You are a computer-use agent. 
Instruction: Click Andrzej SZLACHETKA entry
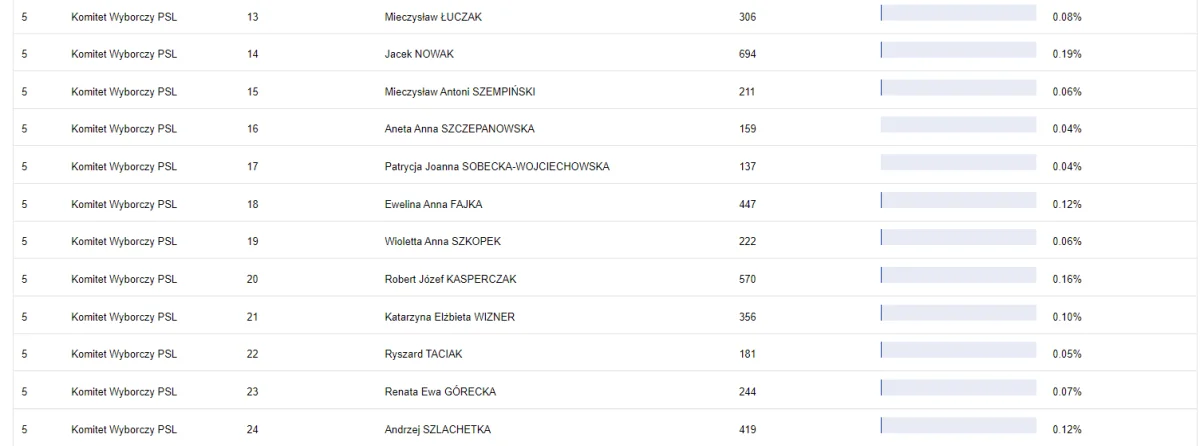point(438,430)
